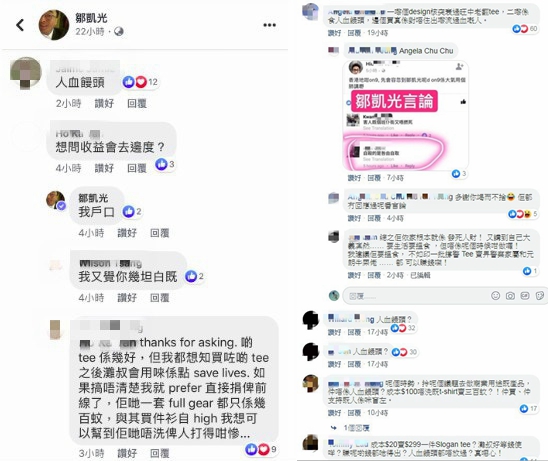Open 鄒凱光 profile picture in header
Screen dimensions: 548x461
coord(54,25)
